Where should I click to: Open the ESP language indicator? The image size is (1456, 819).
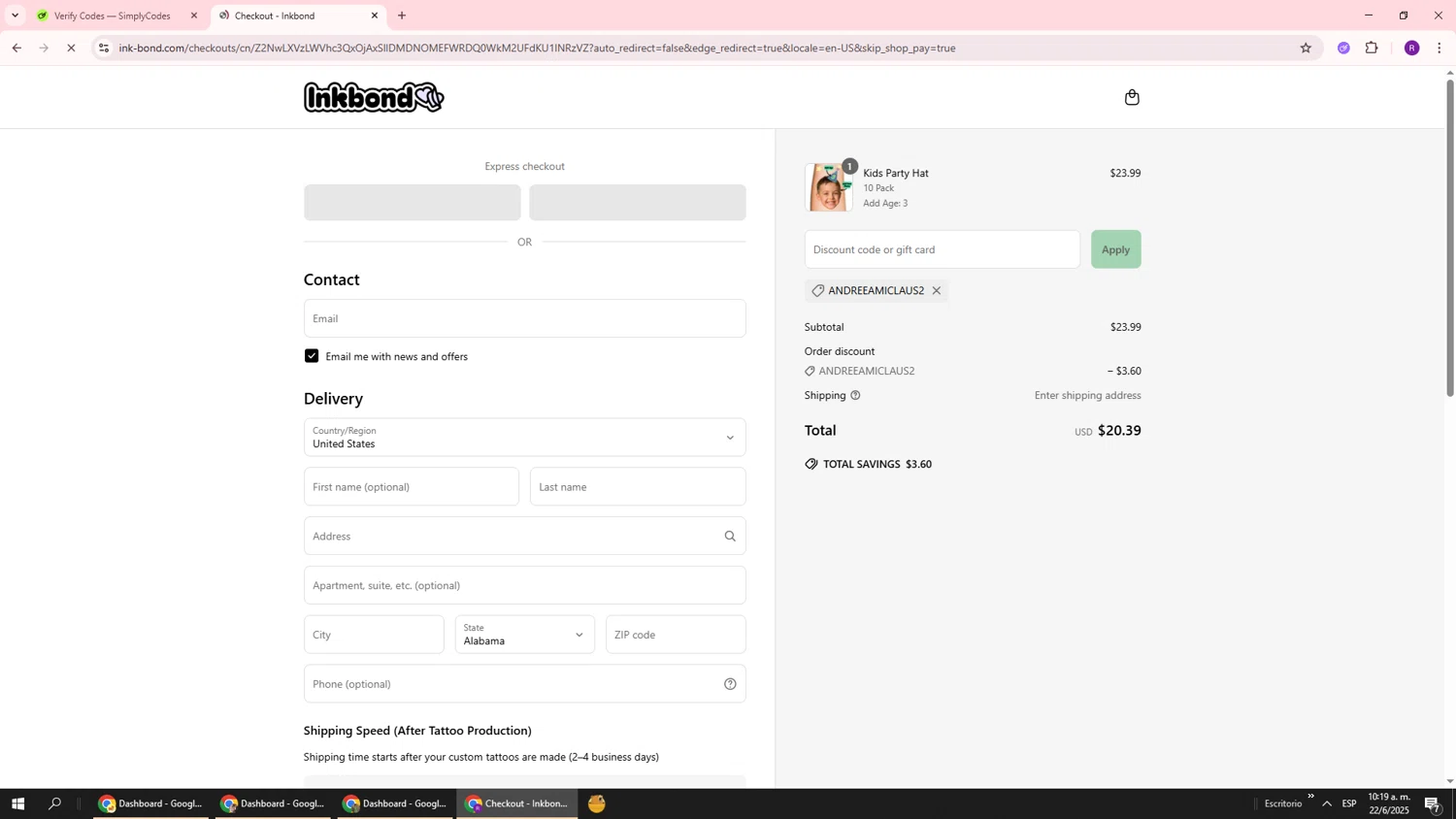pyautogui.click(x=1349, y=803)
